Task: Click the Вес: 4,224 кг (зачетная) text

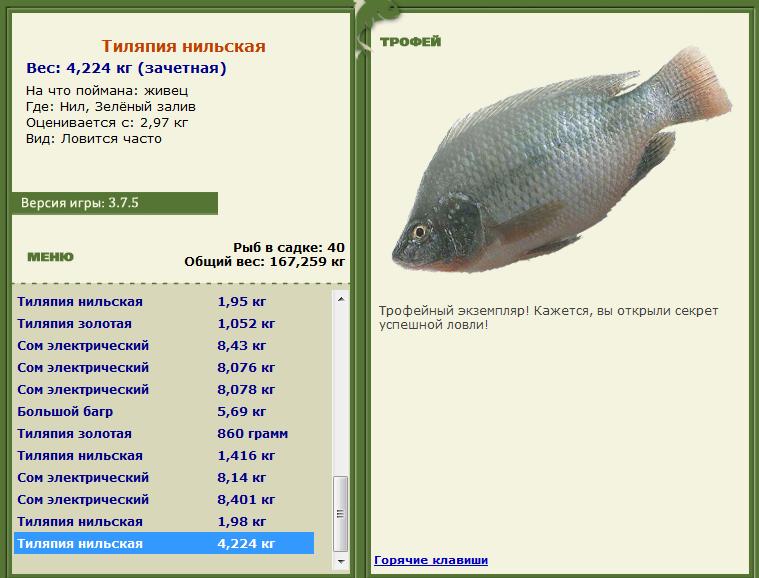Action: [126, 68]
